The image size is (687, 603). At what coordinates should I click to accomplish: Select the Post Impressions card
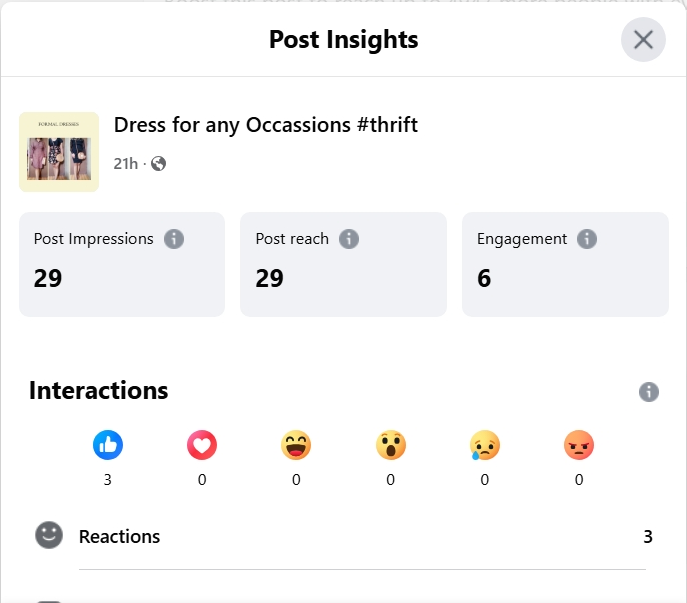click(122, 264)
